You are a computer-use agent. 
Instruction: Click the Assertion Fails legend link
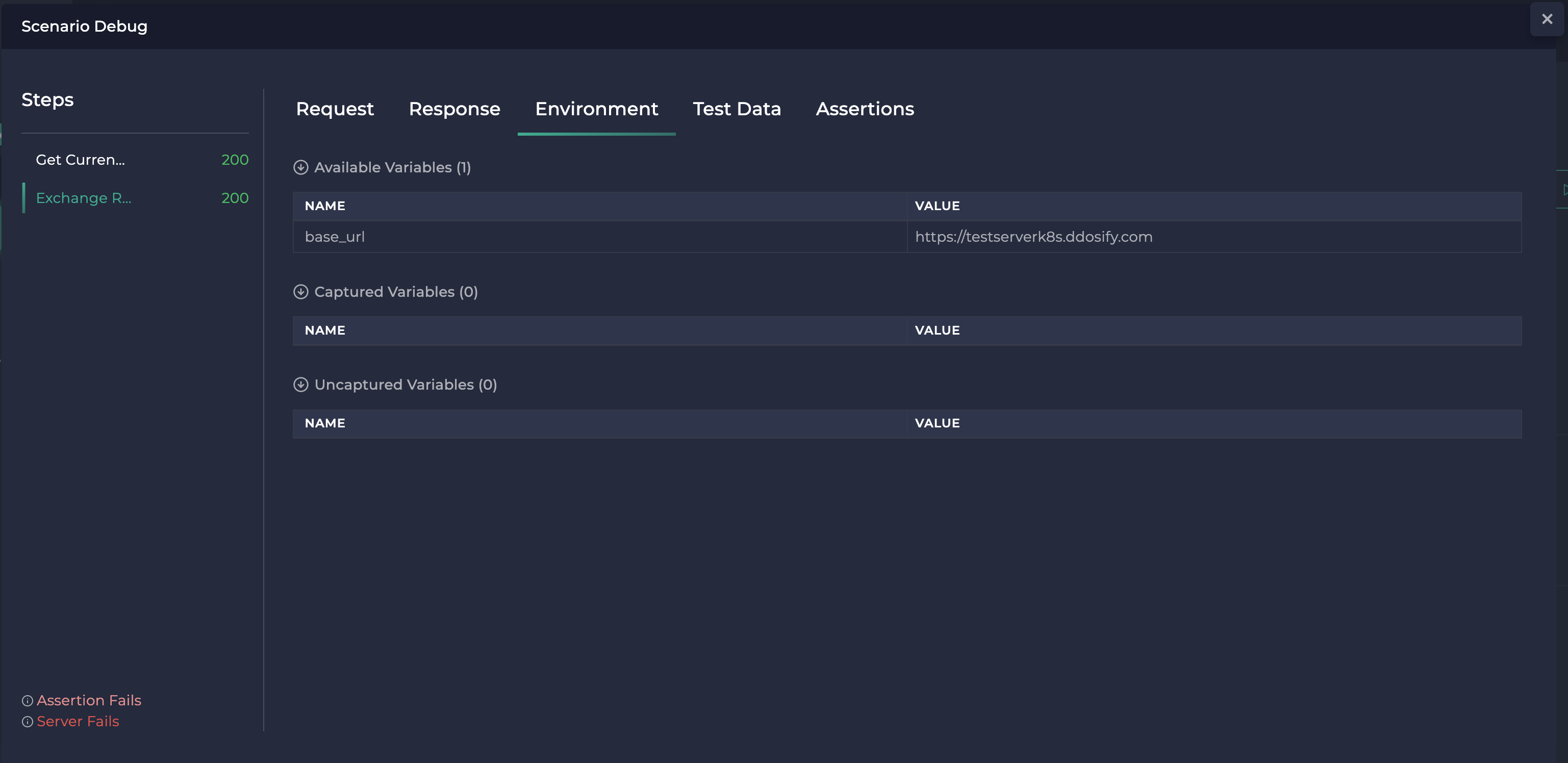click(89, 700)
